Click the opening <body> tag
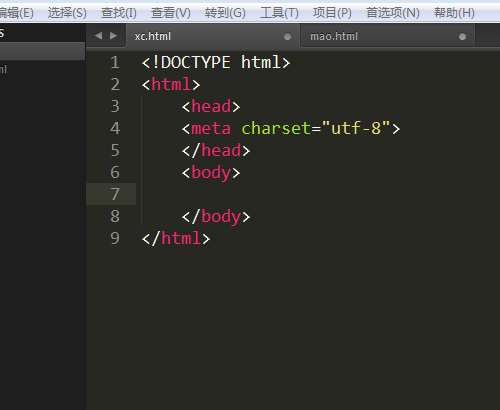The width and height of the screenshot is (500, 410). pyautogui.click(x=211, y=173)
